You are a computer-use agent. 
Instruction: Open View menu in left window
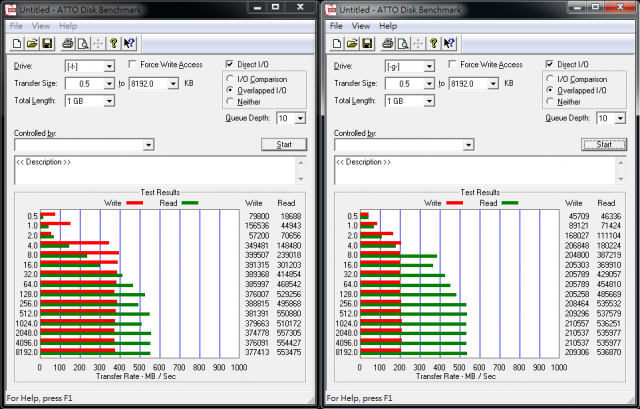coord(41,26)
